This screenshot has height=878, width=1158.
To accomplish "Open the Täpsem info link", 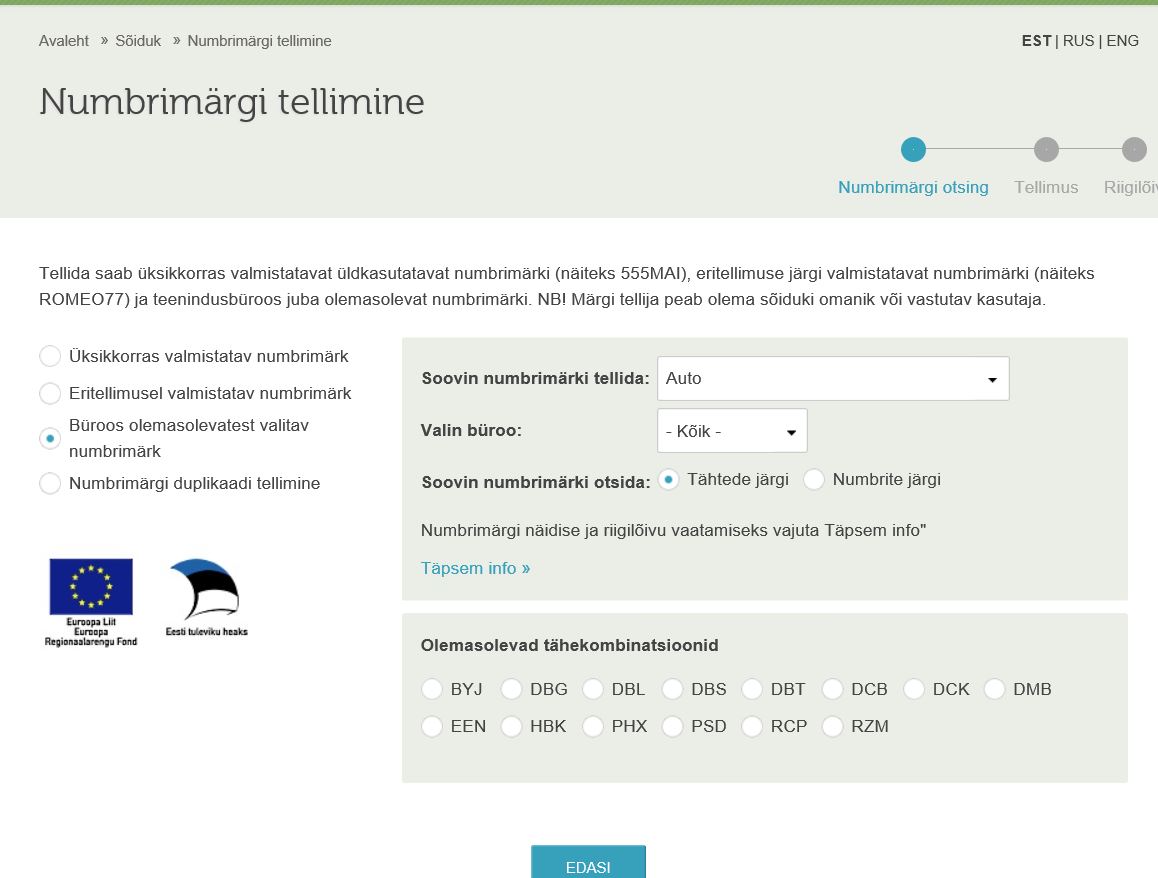I will pos(475,568).
